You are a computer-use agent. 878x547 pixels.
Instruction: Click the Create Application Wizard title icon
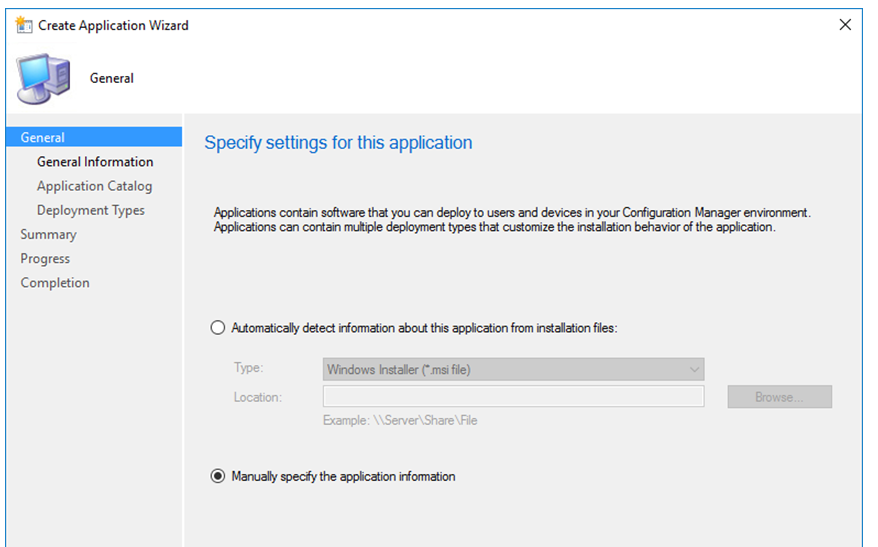(24, 25)
